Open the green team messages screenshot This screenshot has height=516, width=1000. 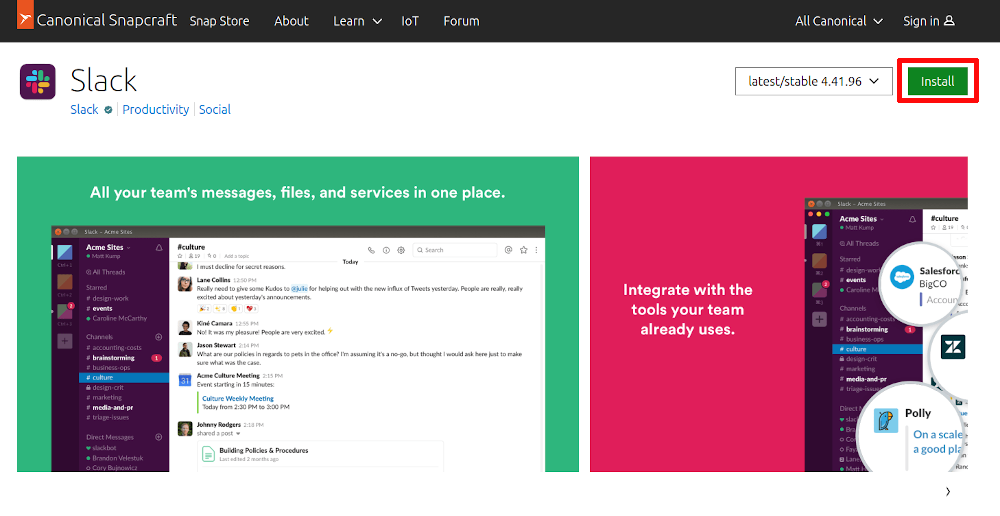[298, 314]
